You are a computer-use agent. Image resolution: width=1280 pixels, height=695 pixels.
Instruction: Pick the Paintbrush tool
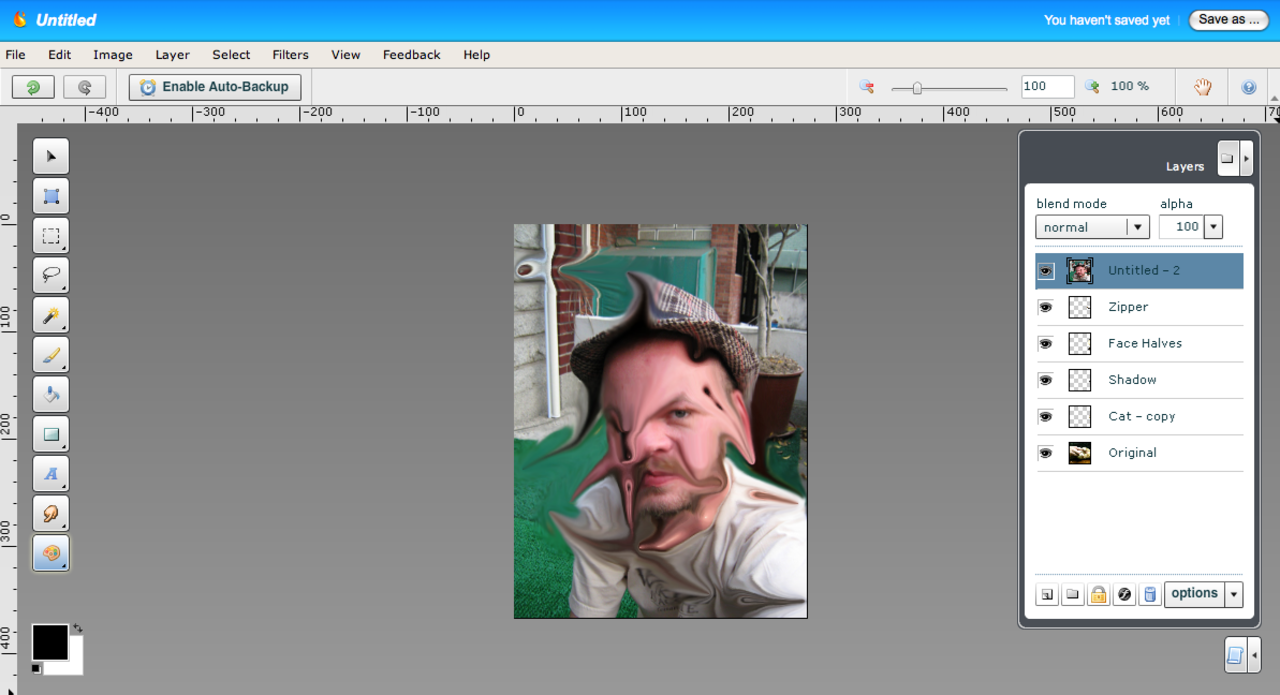[x=51, y=354]
